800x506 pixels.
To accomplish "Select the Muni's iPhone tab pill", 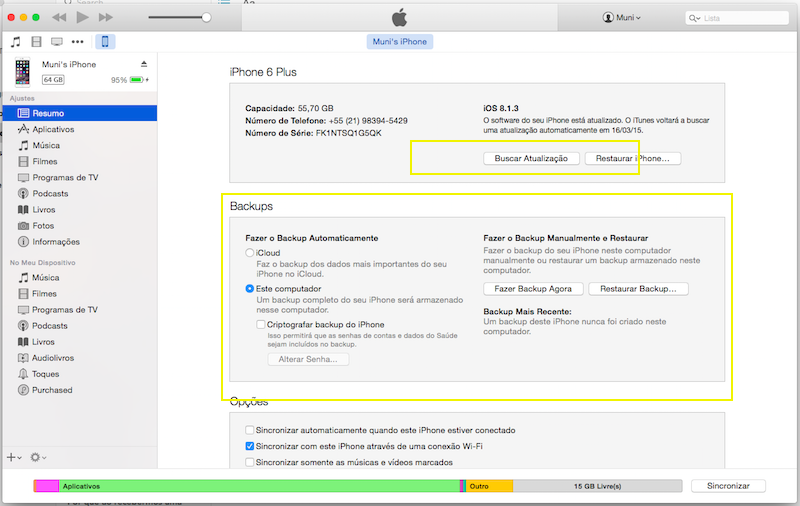I will [399, 42].
